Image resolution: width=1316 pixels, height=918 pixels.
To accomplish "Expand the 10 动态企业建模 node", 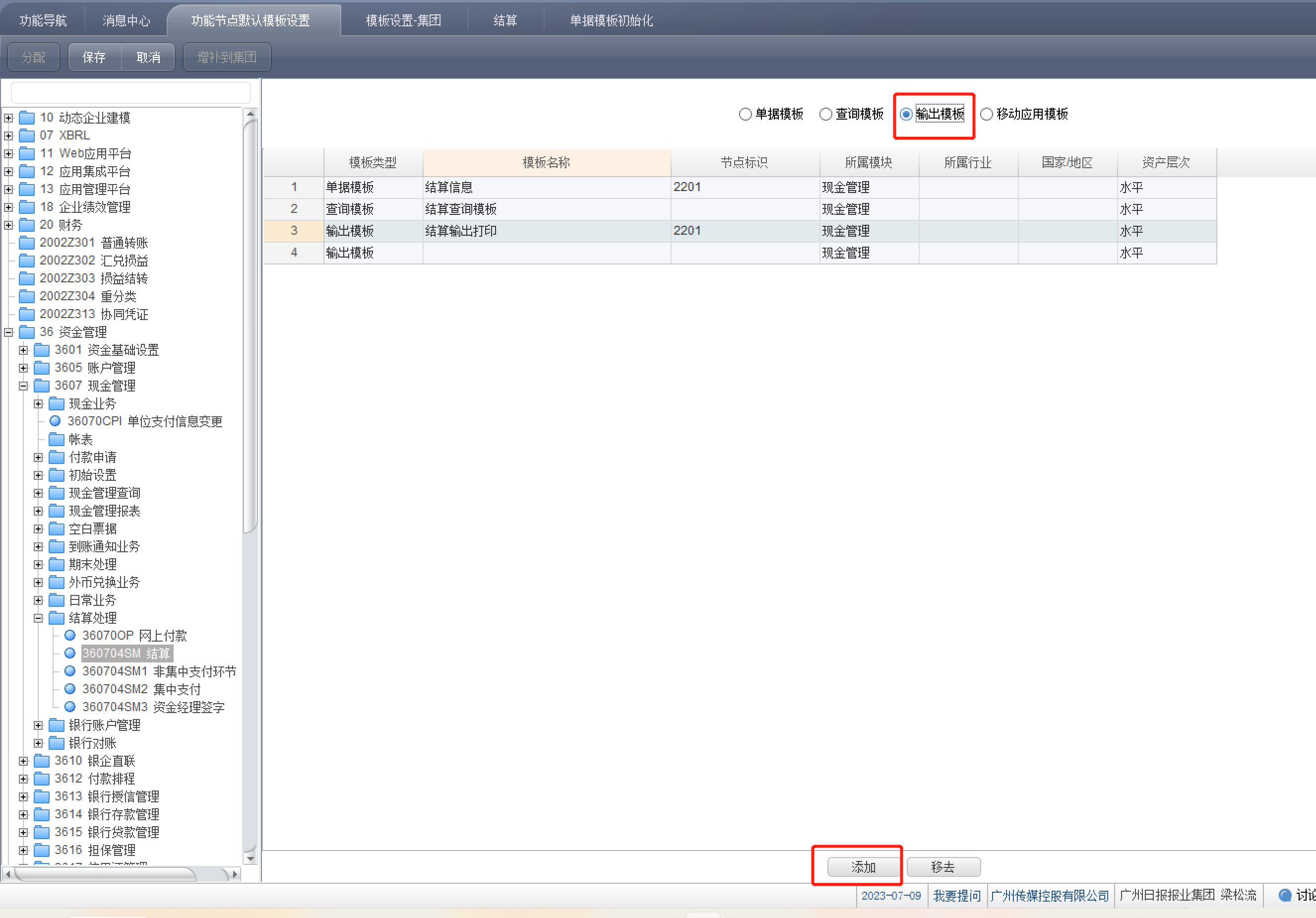I will click(x=8, y=118).
